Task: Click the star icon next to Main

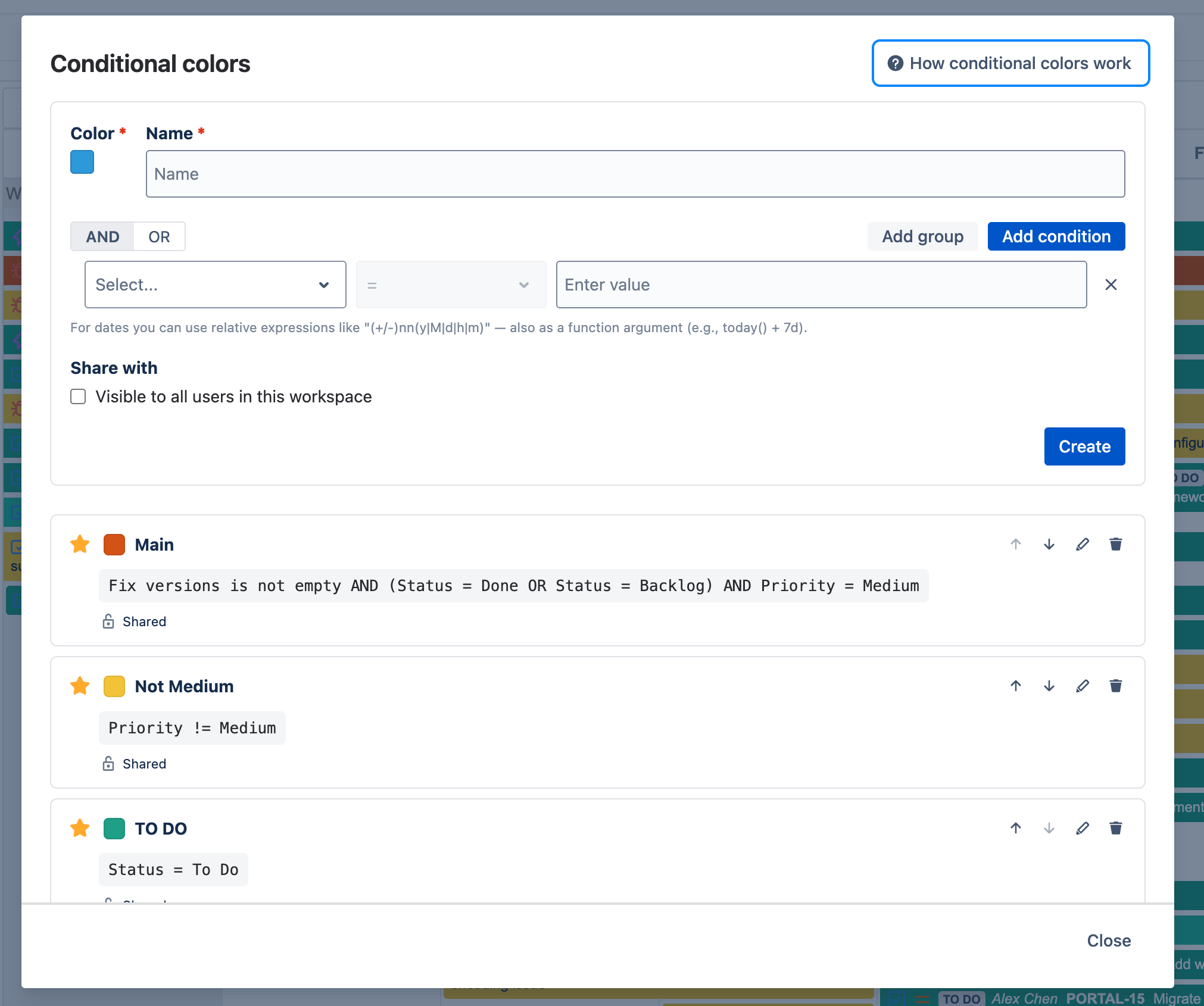Action: coord(80,544)
